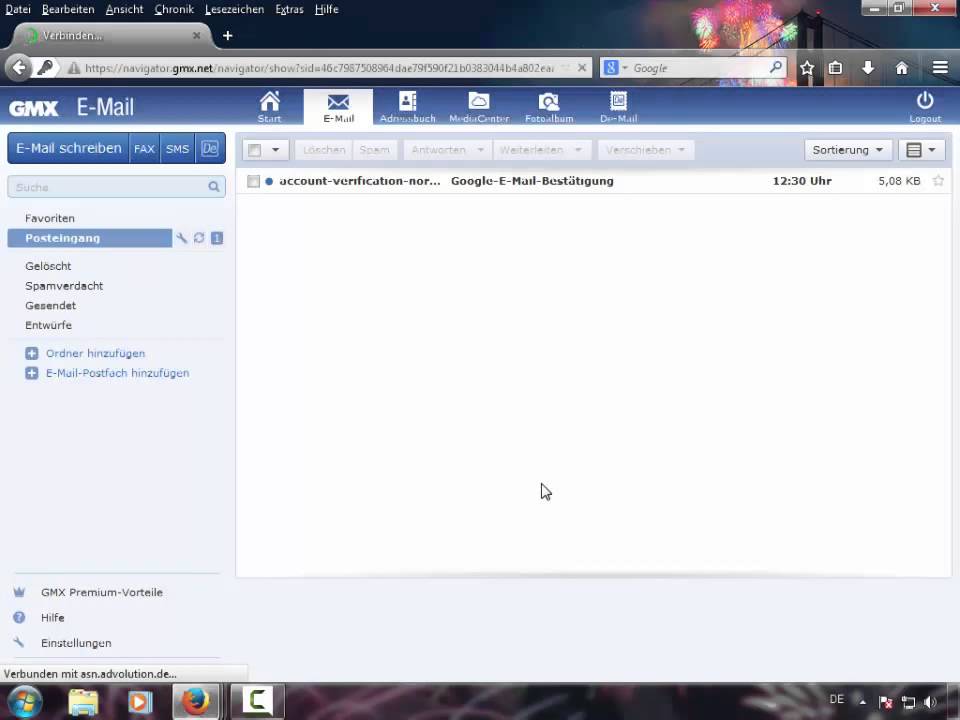Open Windows Explorer from the taskbar
Image resolution: width=960 pixels, height=720 pixels.
(x=83, y=702)
